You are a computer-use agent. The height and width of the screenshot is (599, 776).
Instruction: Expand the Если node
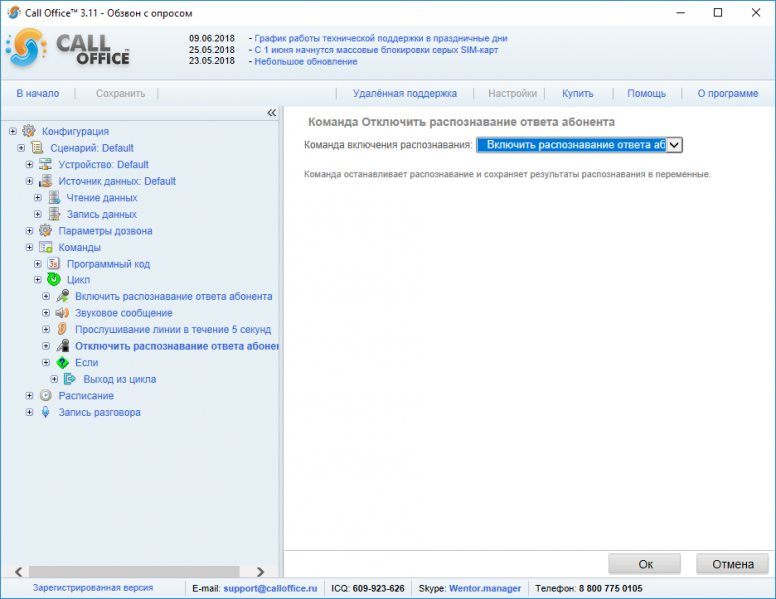[46, 362]
